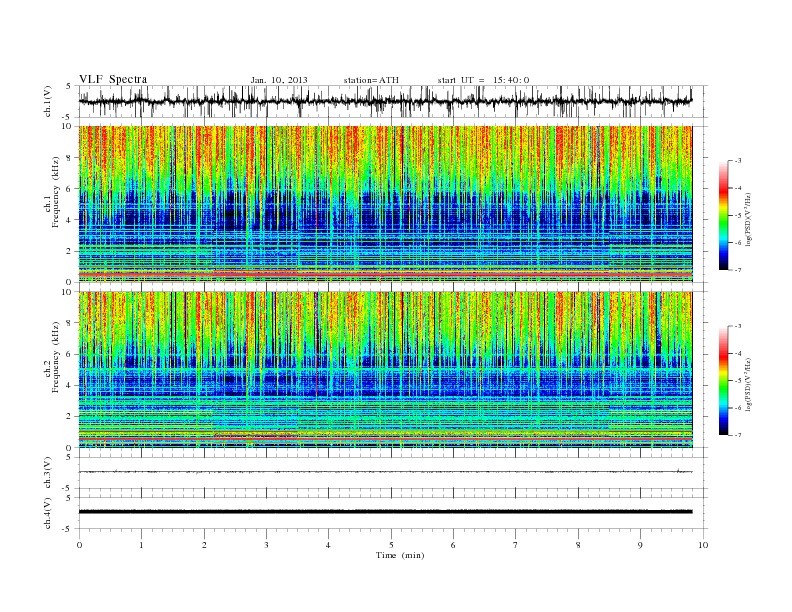Click the "ch.4(V)" axis label
Screen dimensions: 792x612
[x=48, y=513]
